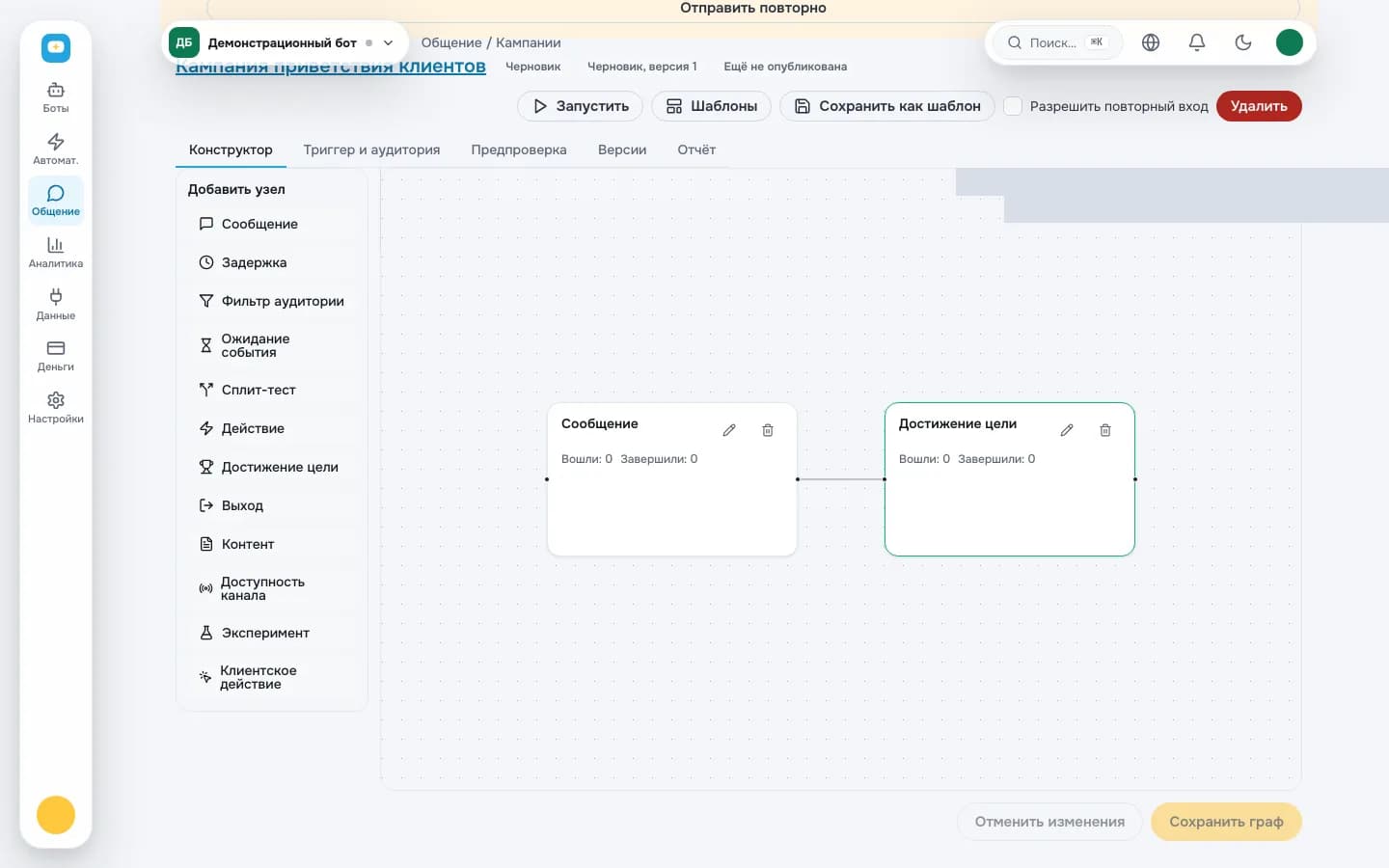Add a Сплит-тест node
The width and height of the screenshot is (1389, 868).
[x=271, y=390]
